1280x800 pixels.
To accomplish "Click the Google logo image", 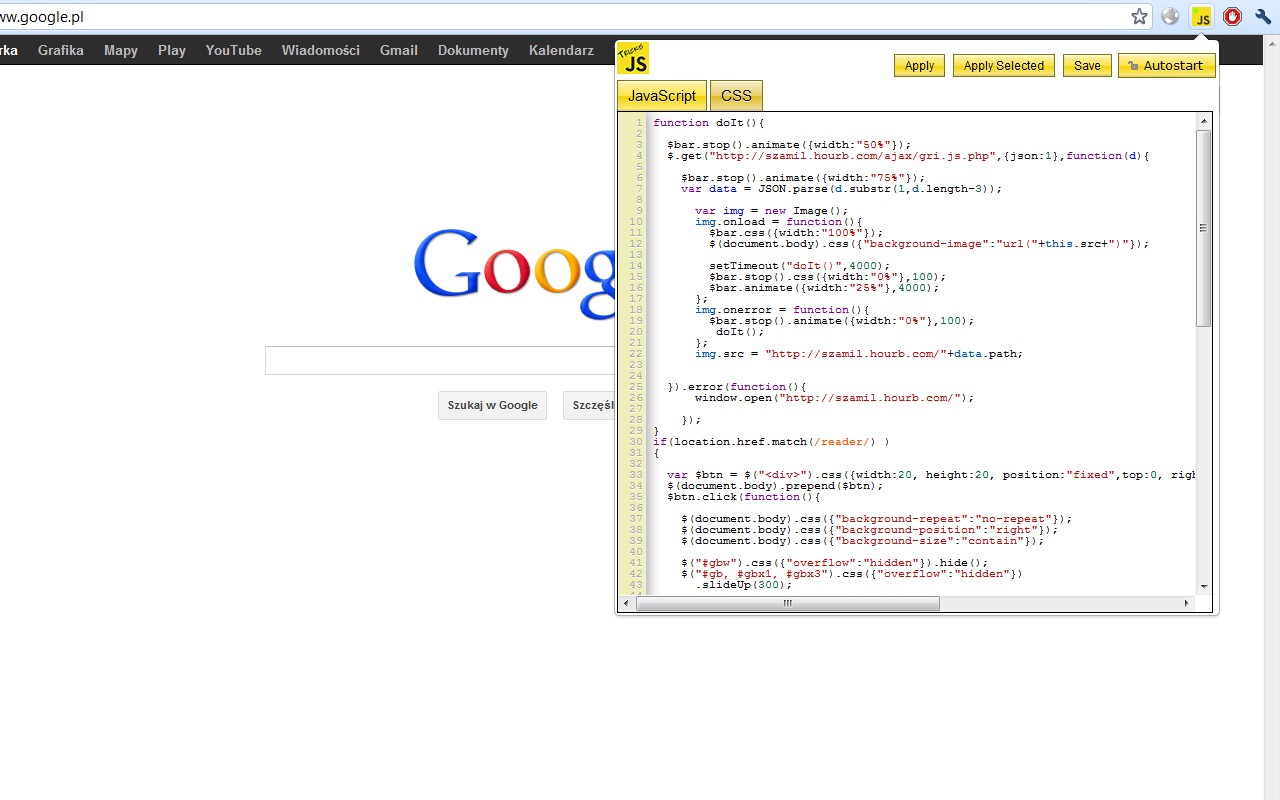I will pos(514,275).
